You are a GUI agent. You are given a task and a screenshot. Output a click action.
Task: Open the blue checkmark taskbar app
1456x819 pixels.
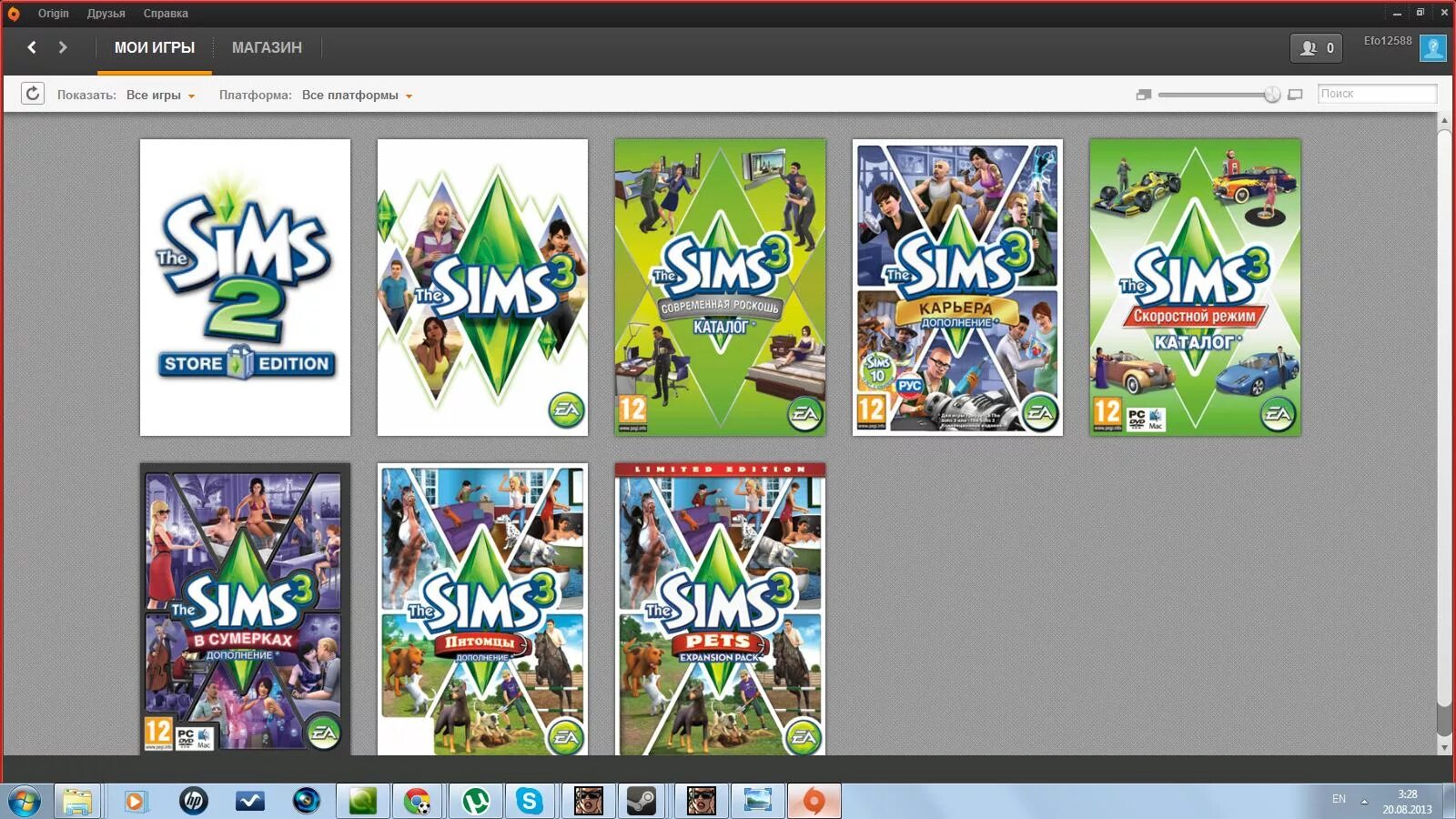(x=249, y=802)
